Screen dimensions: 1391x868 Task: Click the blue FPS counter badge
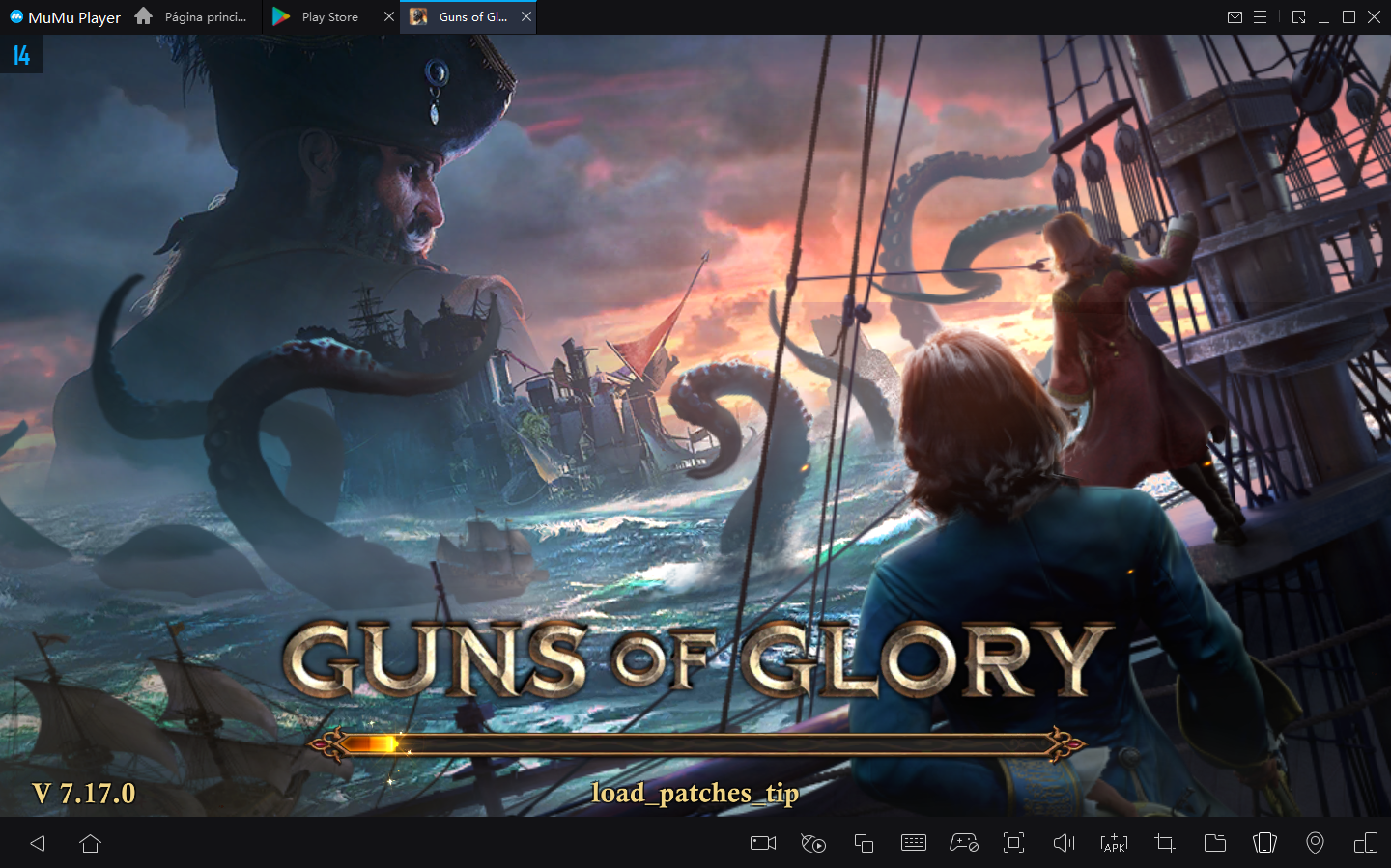coord(21,54)
